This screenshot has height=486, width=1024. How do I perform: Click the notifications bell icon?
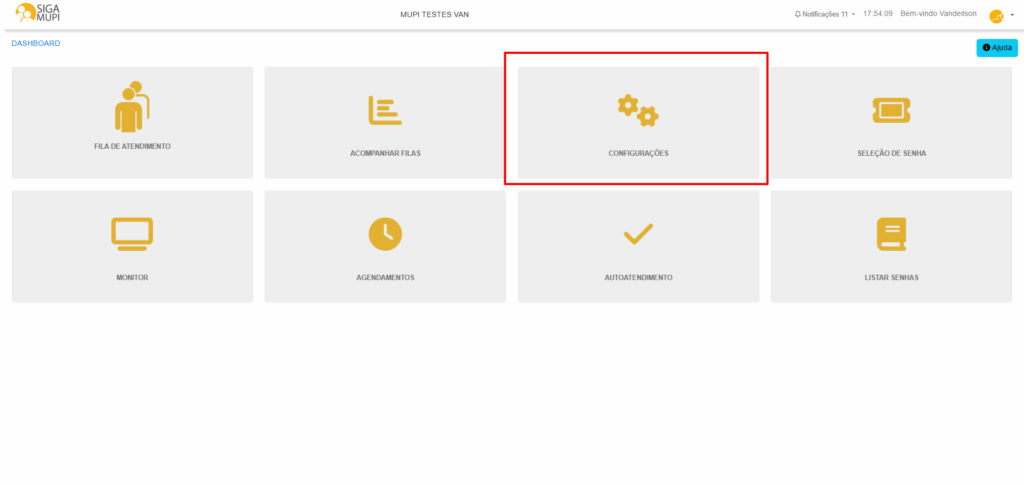797,14
